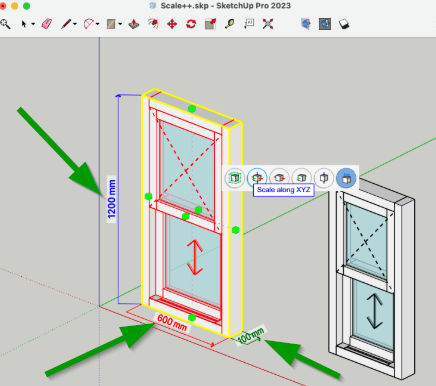Select the search magnifier icon
Viewport: 436px width, 386px height.
[x=5, y=24]
